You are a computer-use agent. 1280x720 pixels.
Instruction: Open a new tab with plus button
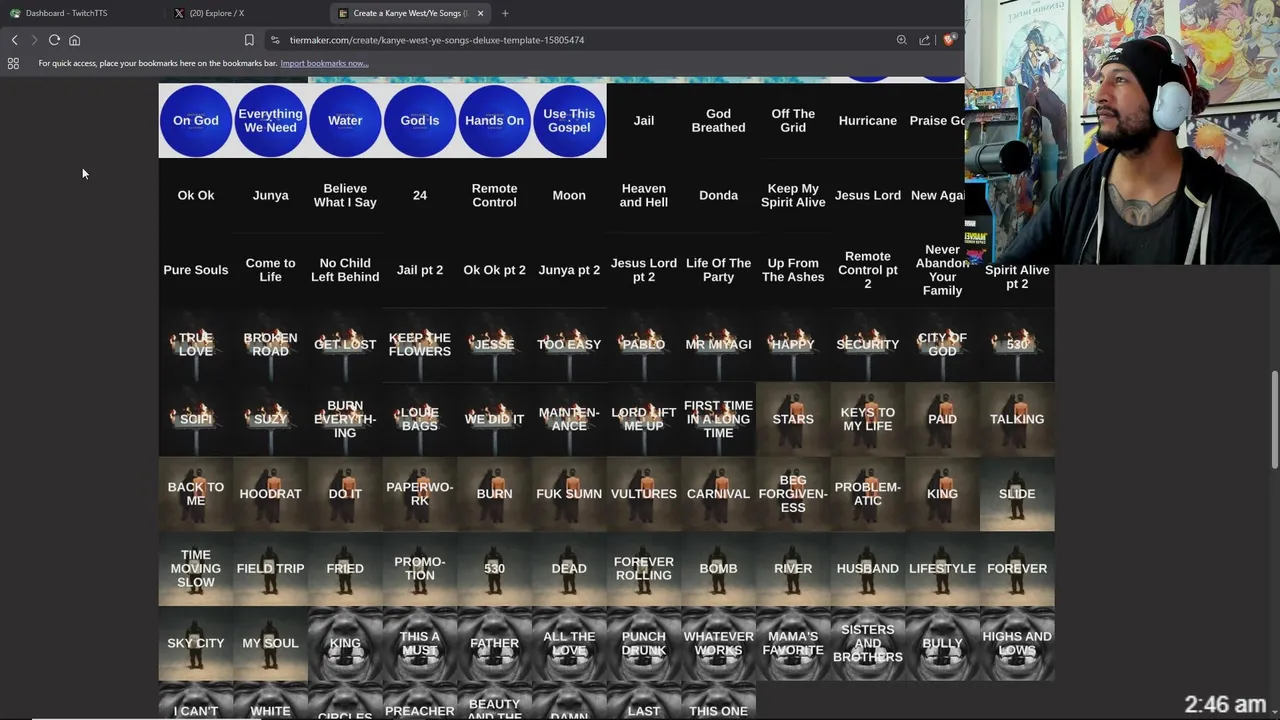(505, 13)
